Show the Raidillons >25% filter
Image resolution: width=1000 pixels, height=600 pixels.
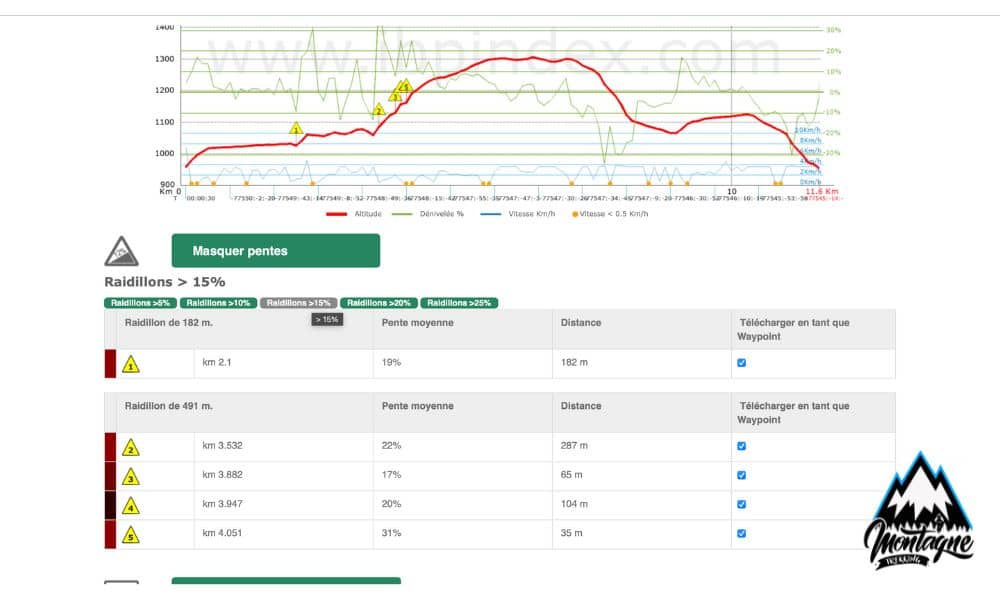[458, 303]
